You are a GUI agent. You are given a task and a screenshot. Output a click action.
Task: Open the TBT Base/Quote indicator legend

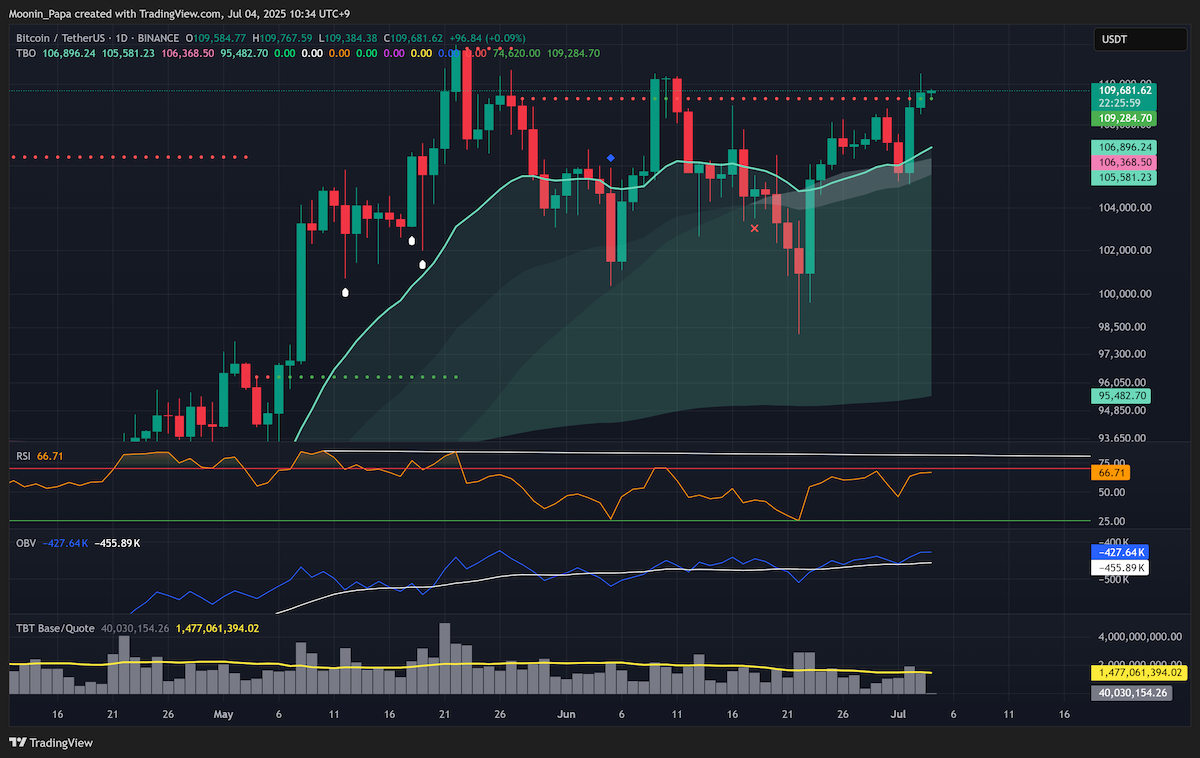click(x=55, y=628)
